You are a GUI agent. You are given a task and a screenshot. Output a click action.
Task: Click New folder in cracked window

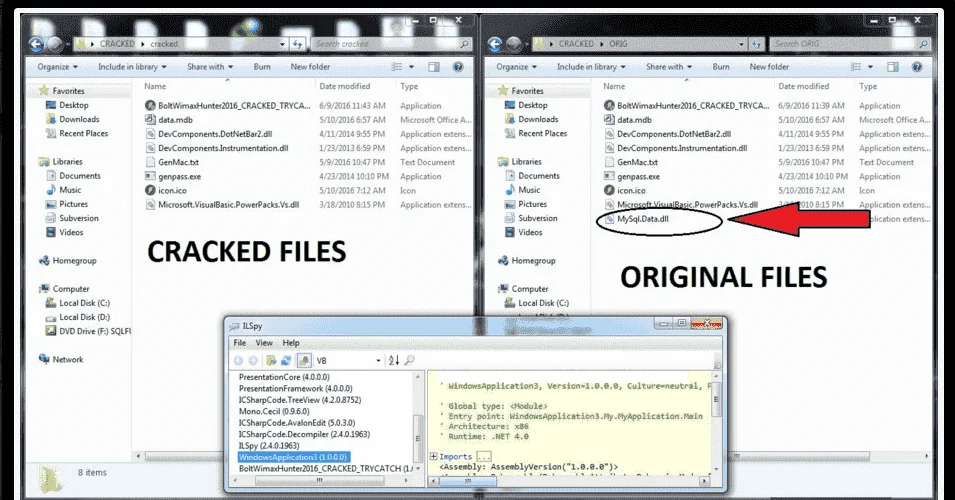click(310, 66)
